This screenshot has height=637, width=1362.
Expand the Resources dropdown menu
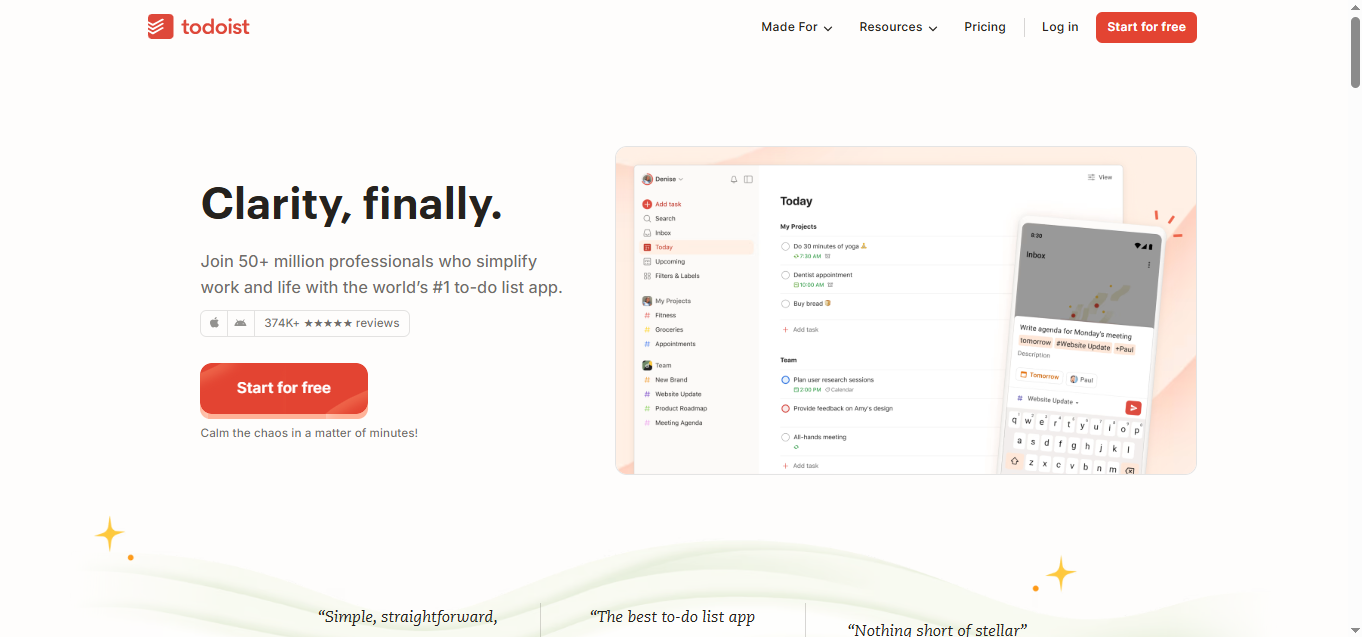pyautogui.click(x=898, y=27)
